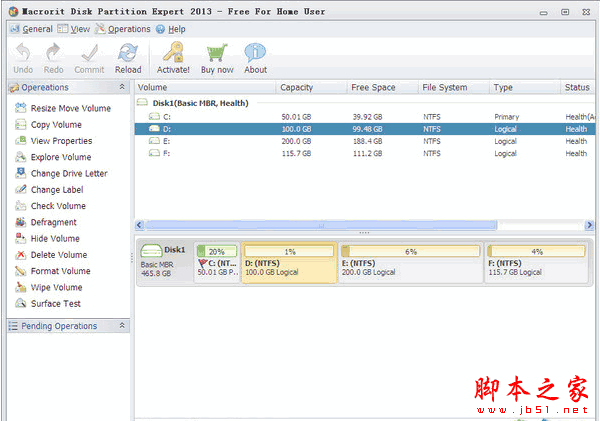Image resolution: width=600 pixels, height=421 pixels.
Task: Choose Copy Volume operation
Action: pyautogui.click(x=49, y=125)
